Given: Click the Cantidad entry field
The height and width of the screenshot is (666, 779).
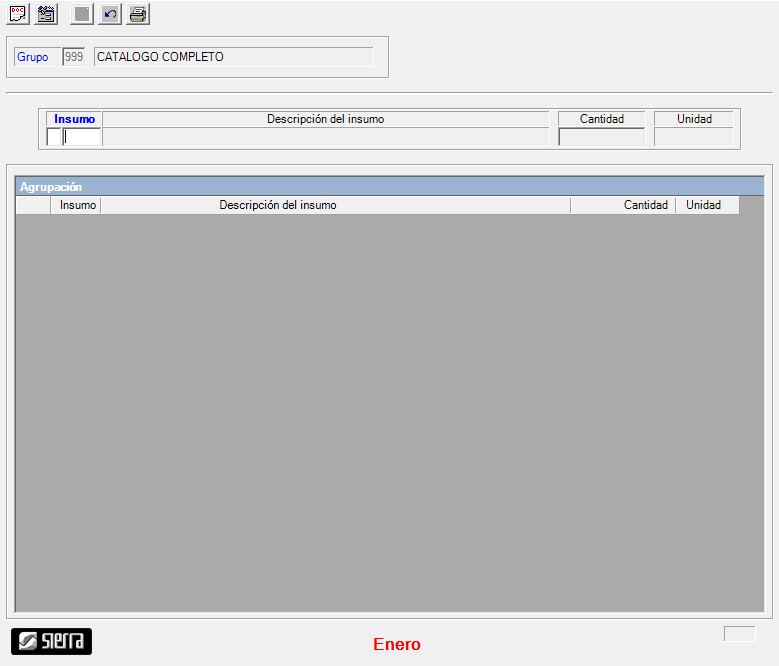Looking at the screenshot, I should pyautogui.click(x=602, y=137).
